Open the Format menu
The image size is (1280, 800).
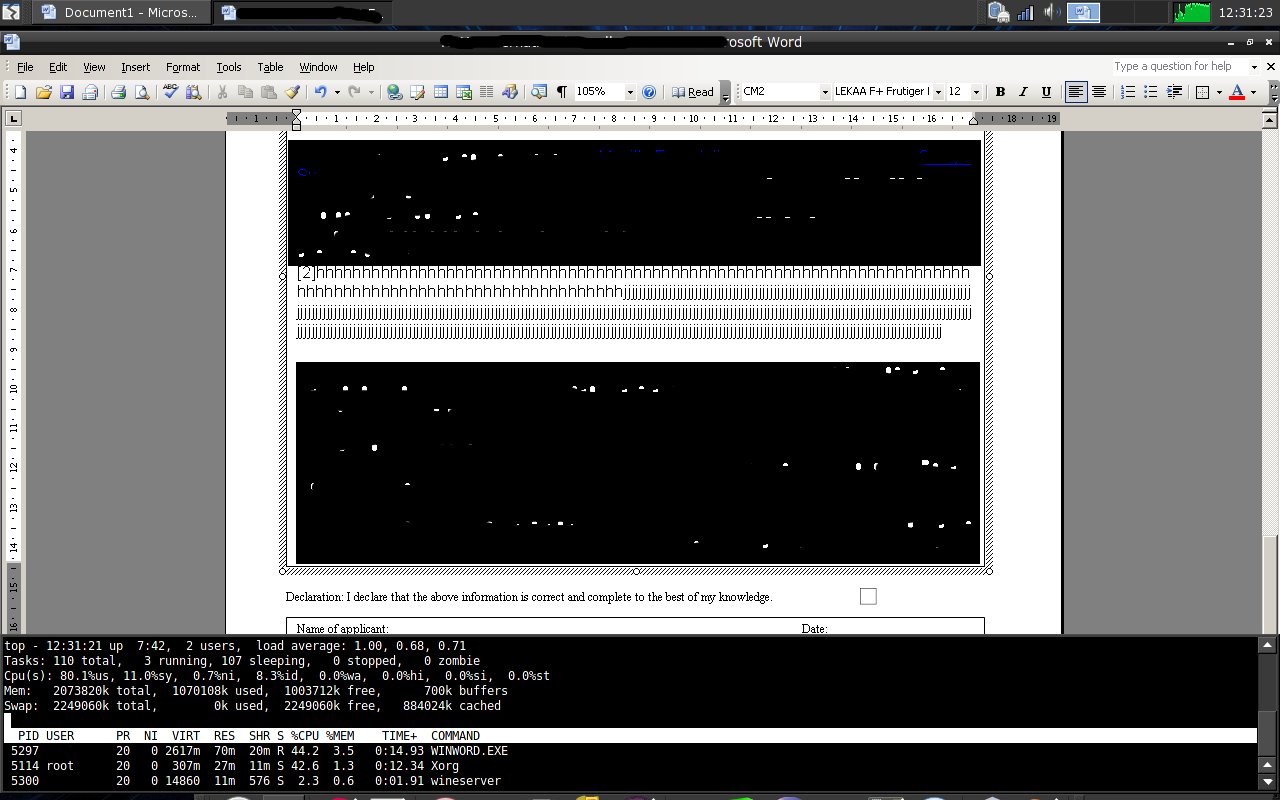(183, 67)
